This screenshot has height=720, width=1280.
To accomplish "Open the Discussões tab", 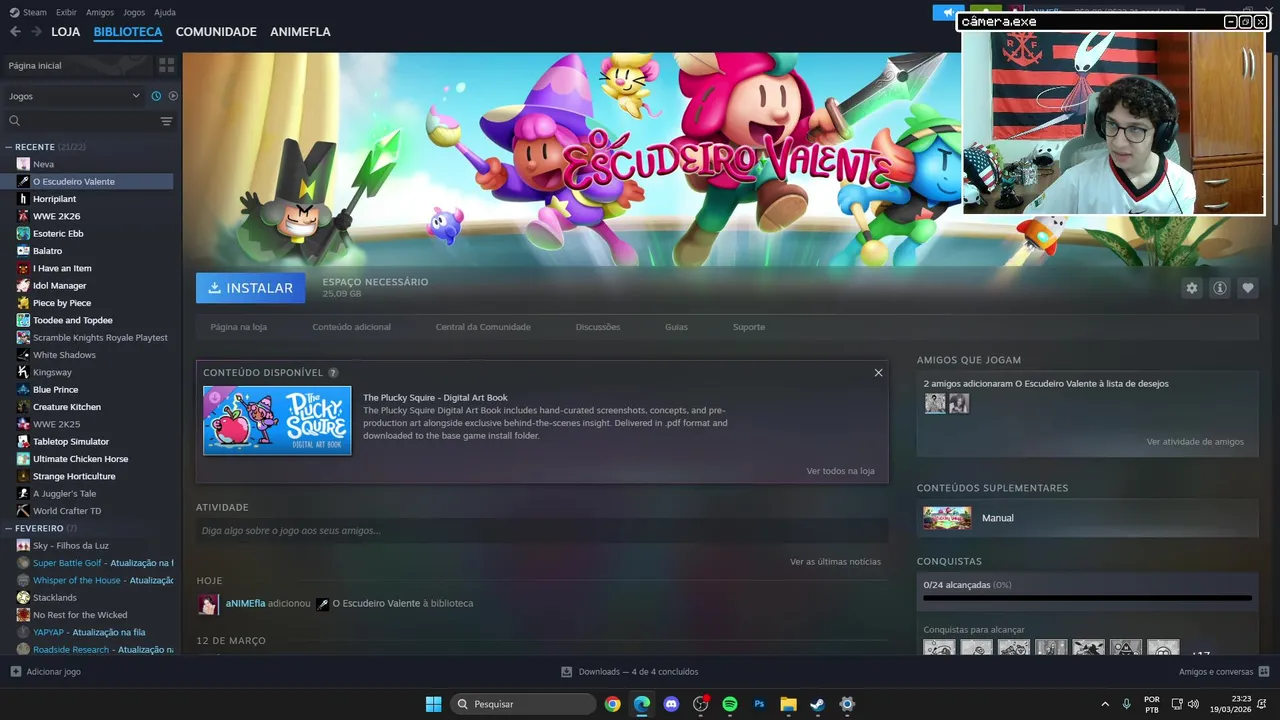I will [598, 327].
